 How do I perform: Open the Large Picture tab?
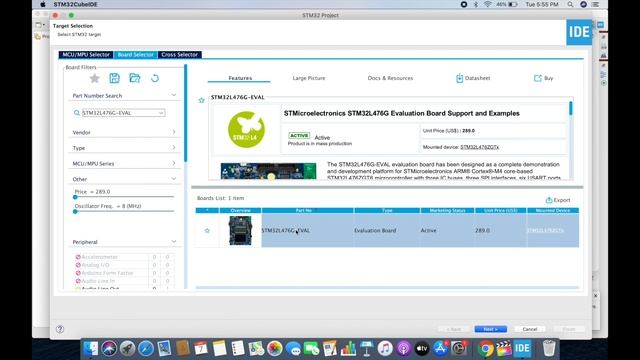click(x=309, y=78)
